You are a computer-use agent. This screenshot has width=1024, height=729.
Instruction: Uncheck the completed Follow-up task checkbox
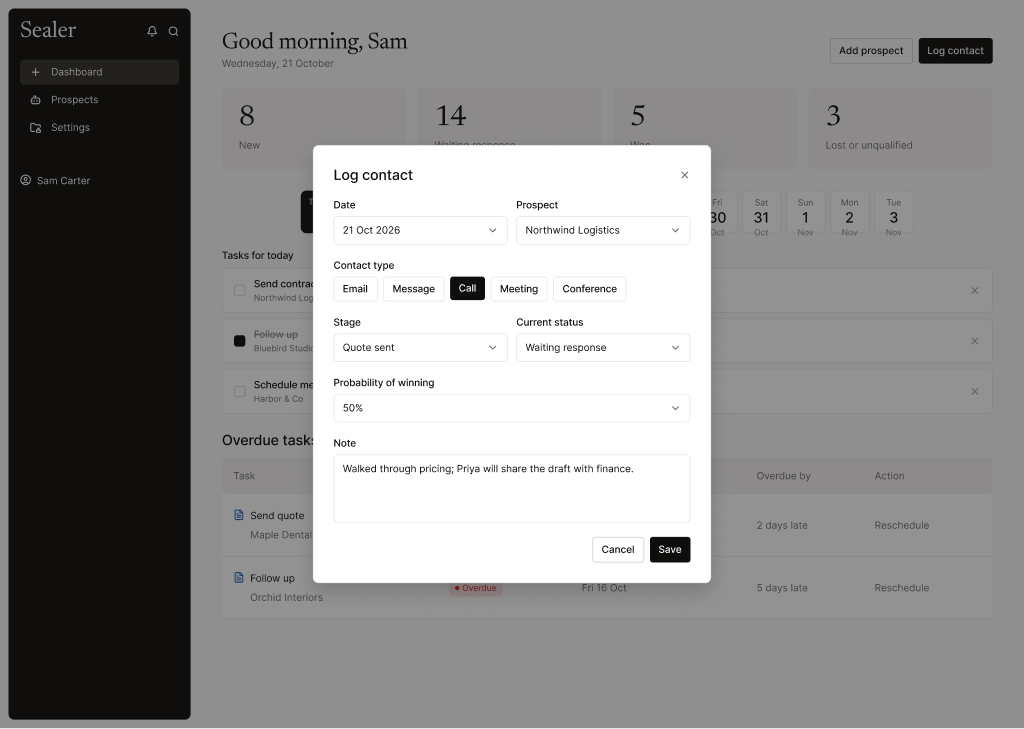(x=240, y=341)
